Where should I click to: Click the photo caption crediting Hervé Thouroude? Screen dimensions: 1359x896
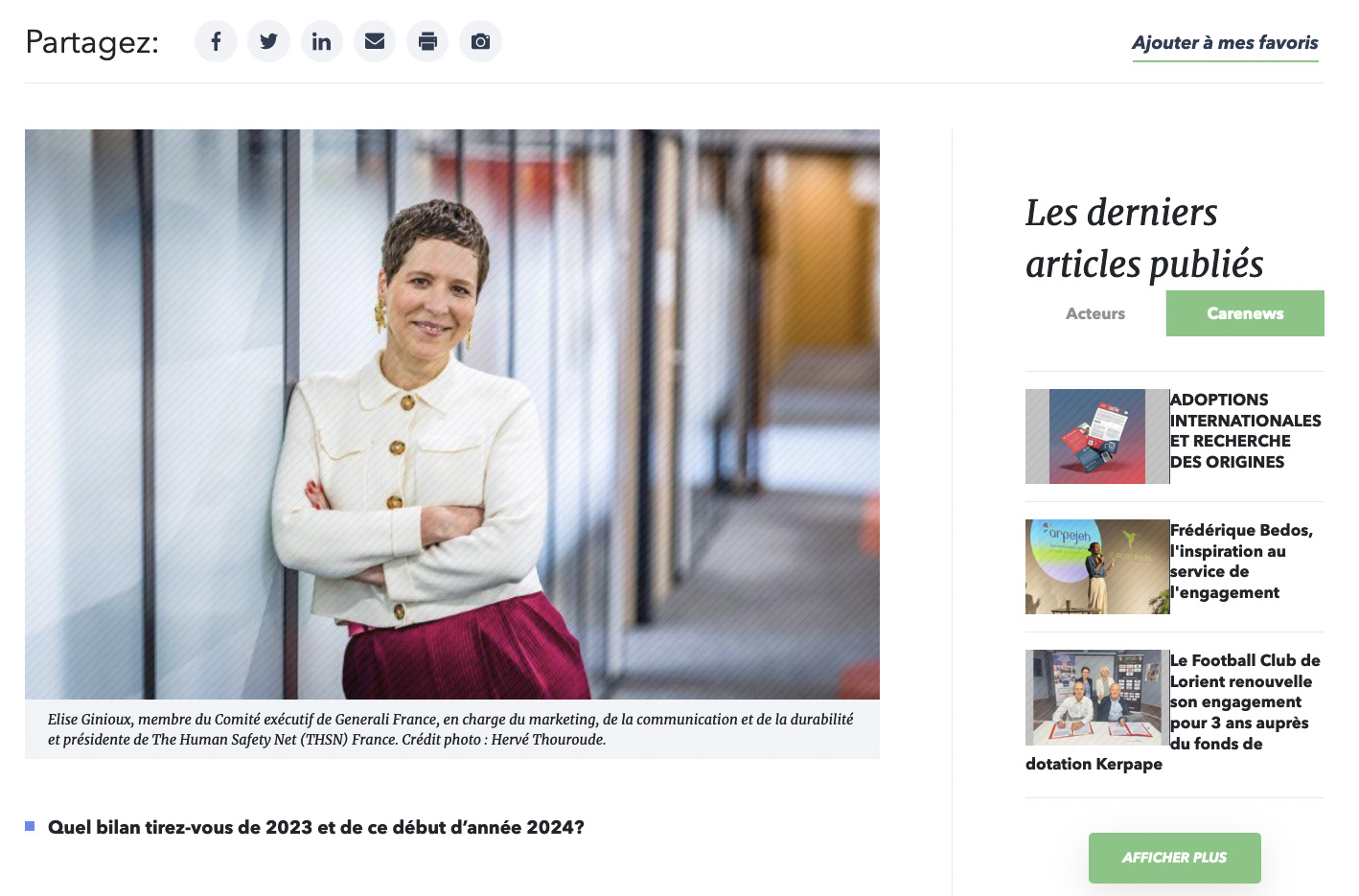pos(452,729)
